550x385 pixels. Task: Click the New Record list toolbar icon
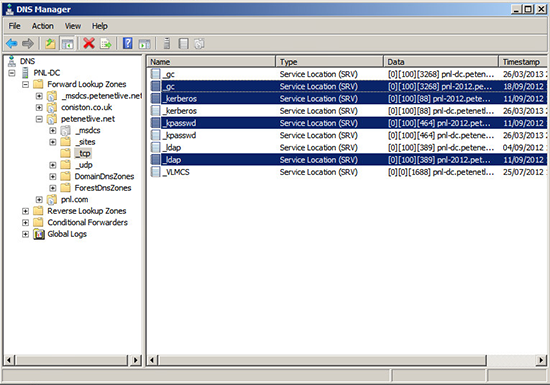click(x=183, y=43)
